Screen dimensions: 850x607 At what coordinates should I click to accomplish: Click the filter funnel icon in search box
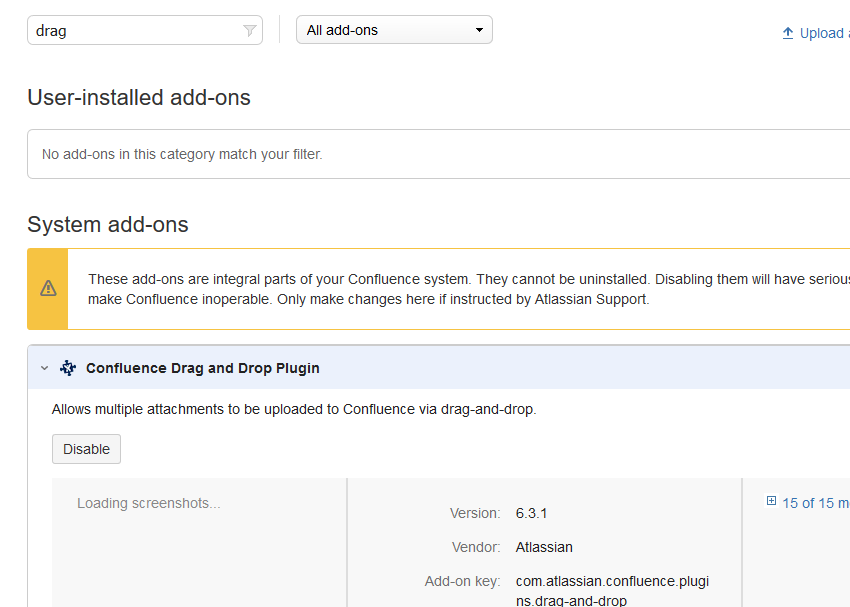click(x=250, y=31)
